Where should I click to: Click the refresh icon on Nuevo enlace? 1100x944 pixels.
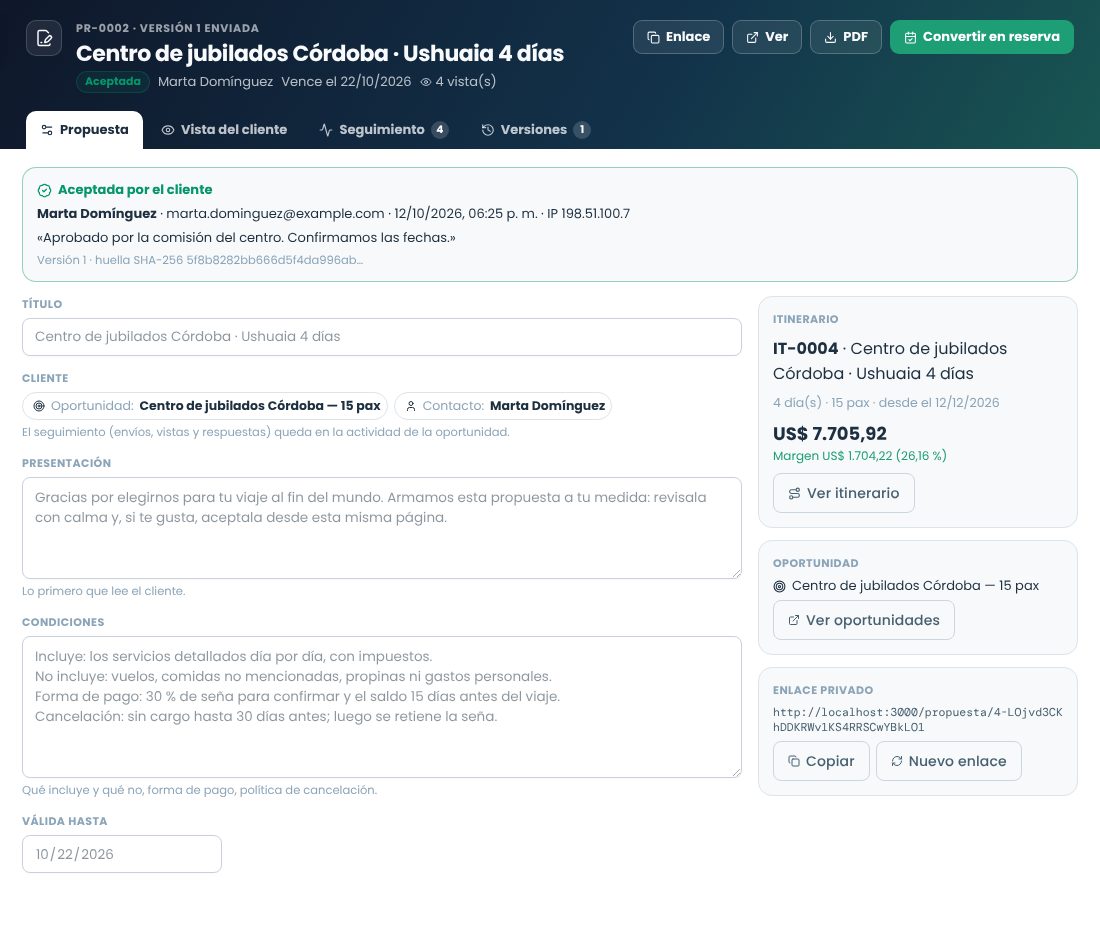click(x=897, y=761)
